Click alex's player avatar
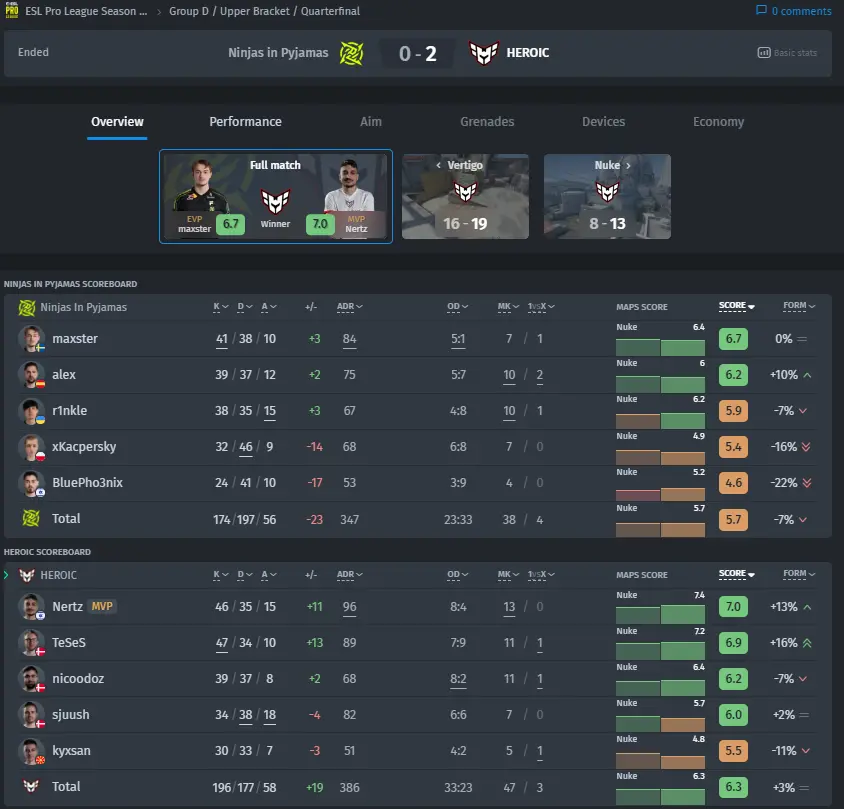844x809 pixels. (x=31, y=375)
